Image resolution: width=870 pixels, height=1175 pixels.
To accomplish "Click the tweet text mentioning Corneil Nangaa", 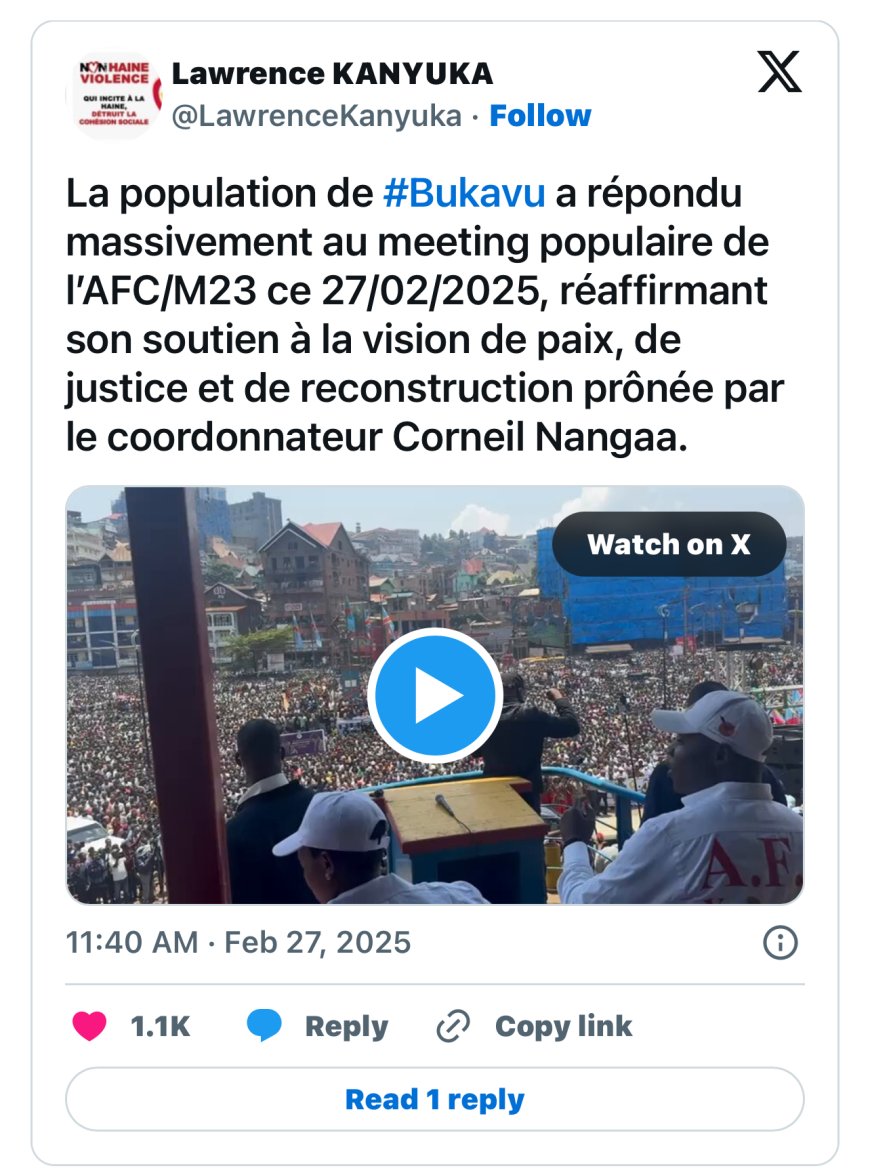I will [x=425, y=315].
